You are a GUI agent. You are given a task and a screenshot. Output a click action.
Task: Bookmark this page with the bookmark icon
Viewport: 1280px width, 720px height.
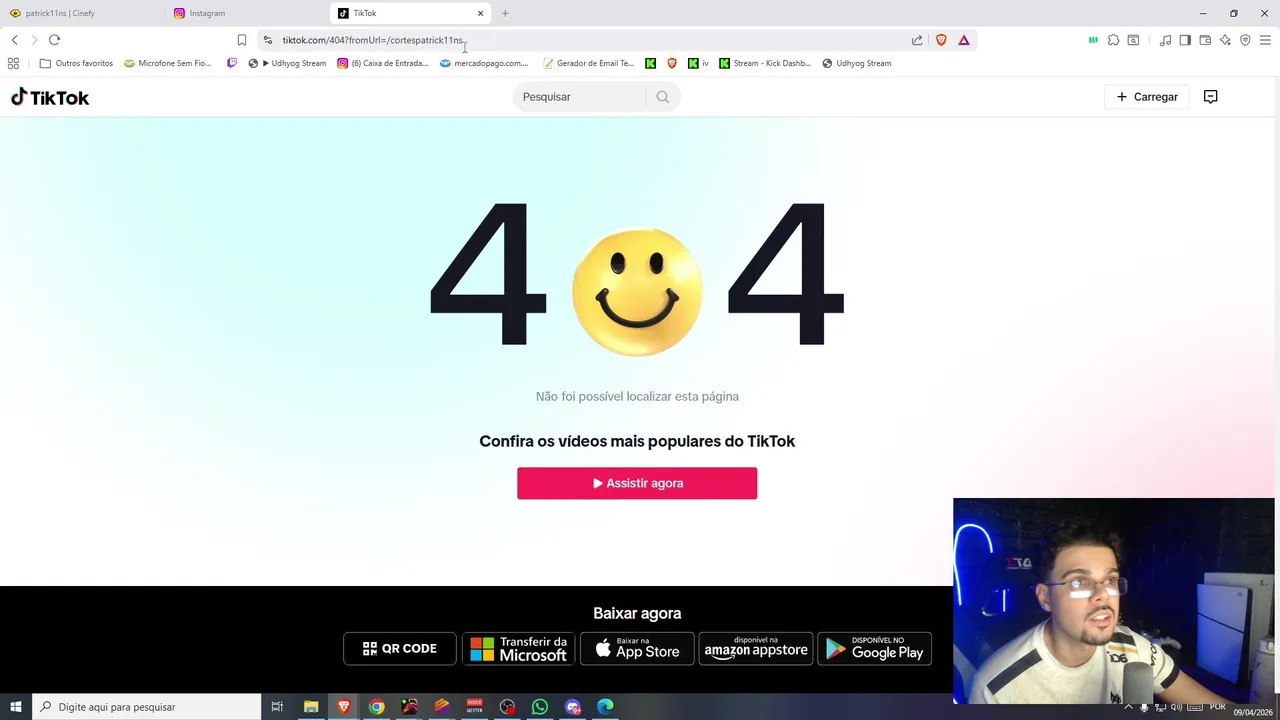[x=241, y=40]
